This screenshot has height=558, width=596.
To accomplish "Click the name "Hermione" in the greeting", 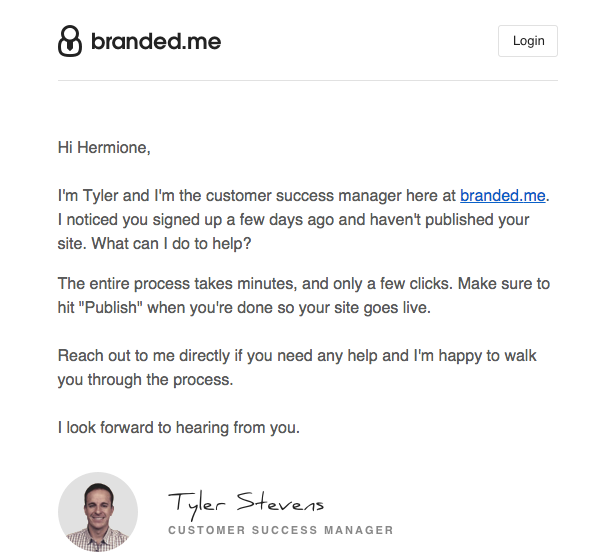I will [x=114, y=147].
